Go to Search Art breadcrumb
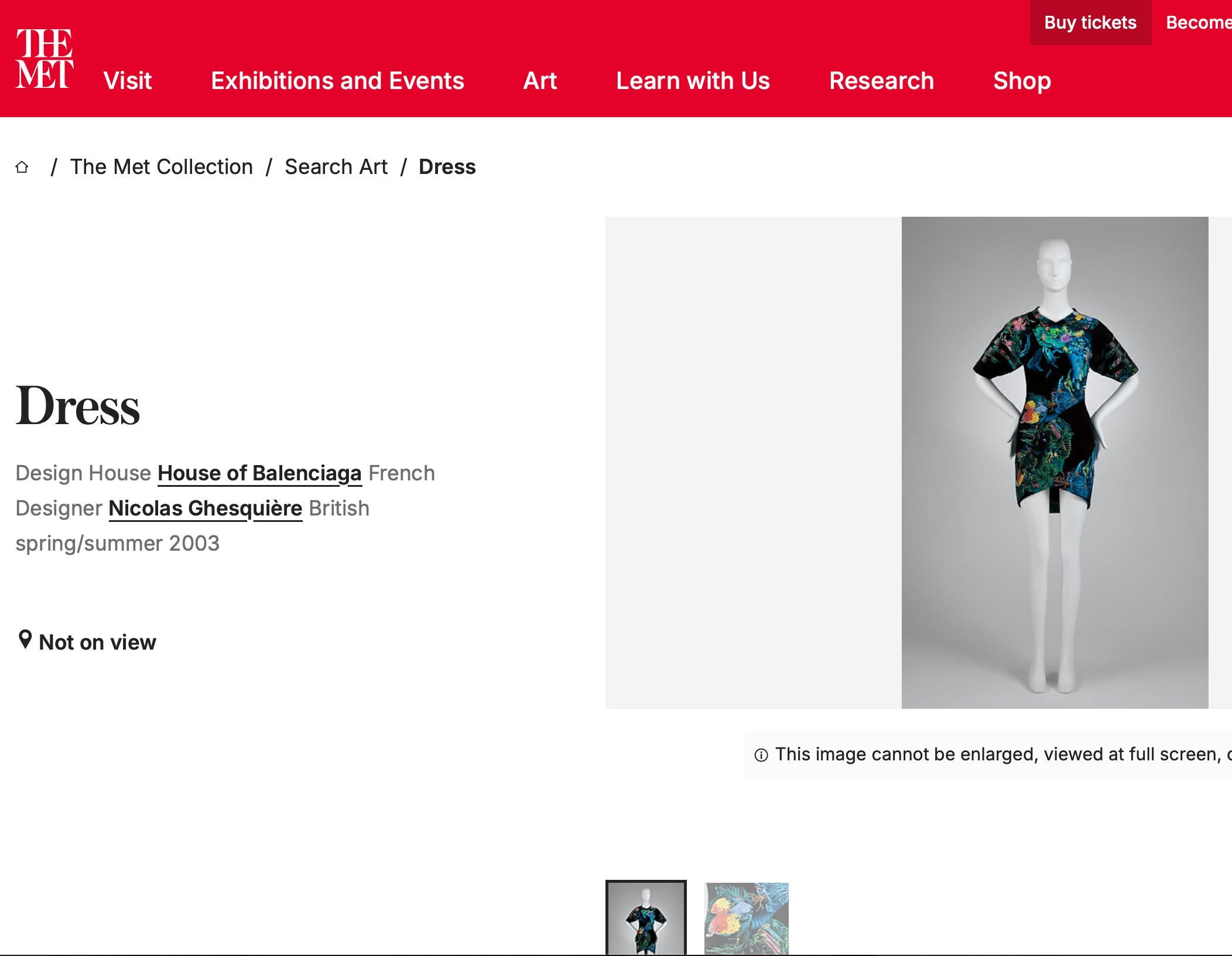 click(336, 167)
